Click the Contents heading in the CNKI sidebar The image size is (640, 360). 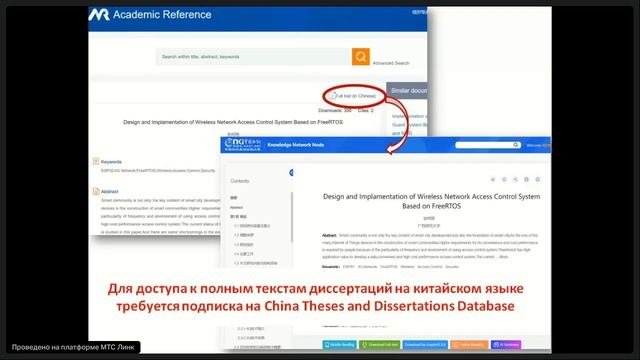(240, 181)
